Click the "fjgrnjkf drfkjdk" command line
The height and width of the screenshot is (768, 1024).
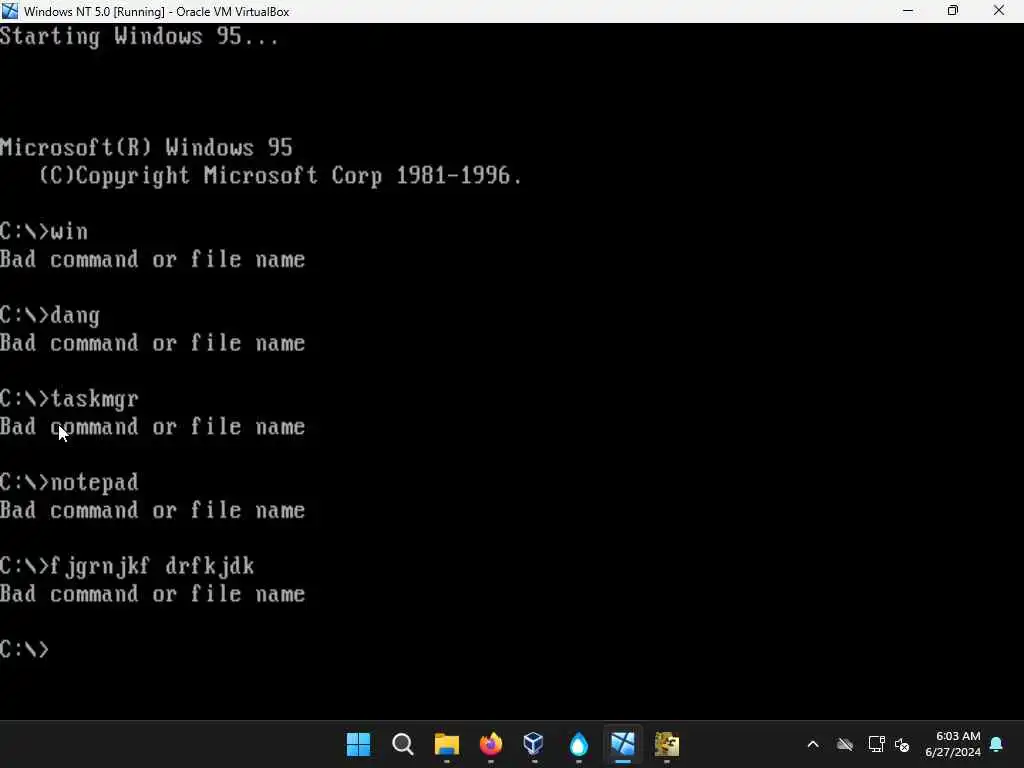click(x=127, y=566)
